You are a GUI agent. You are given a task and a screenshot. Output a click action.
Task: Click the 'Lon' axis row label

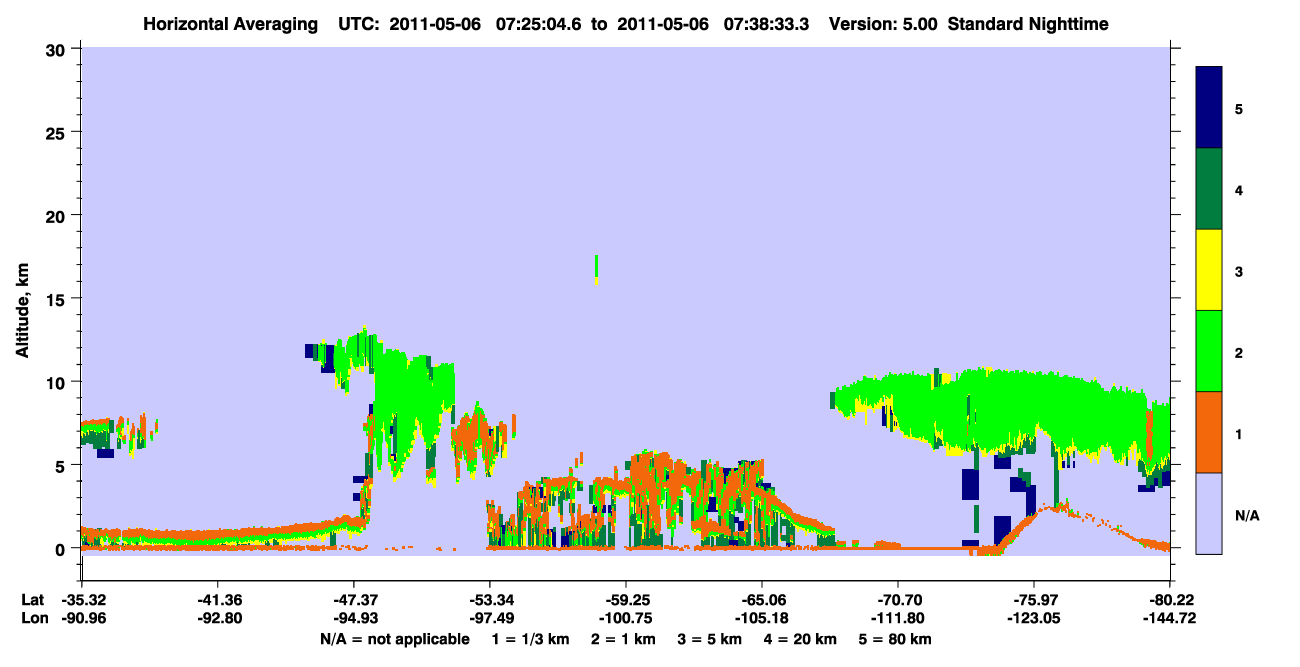pos(33,618)
